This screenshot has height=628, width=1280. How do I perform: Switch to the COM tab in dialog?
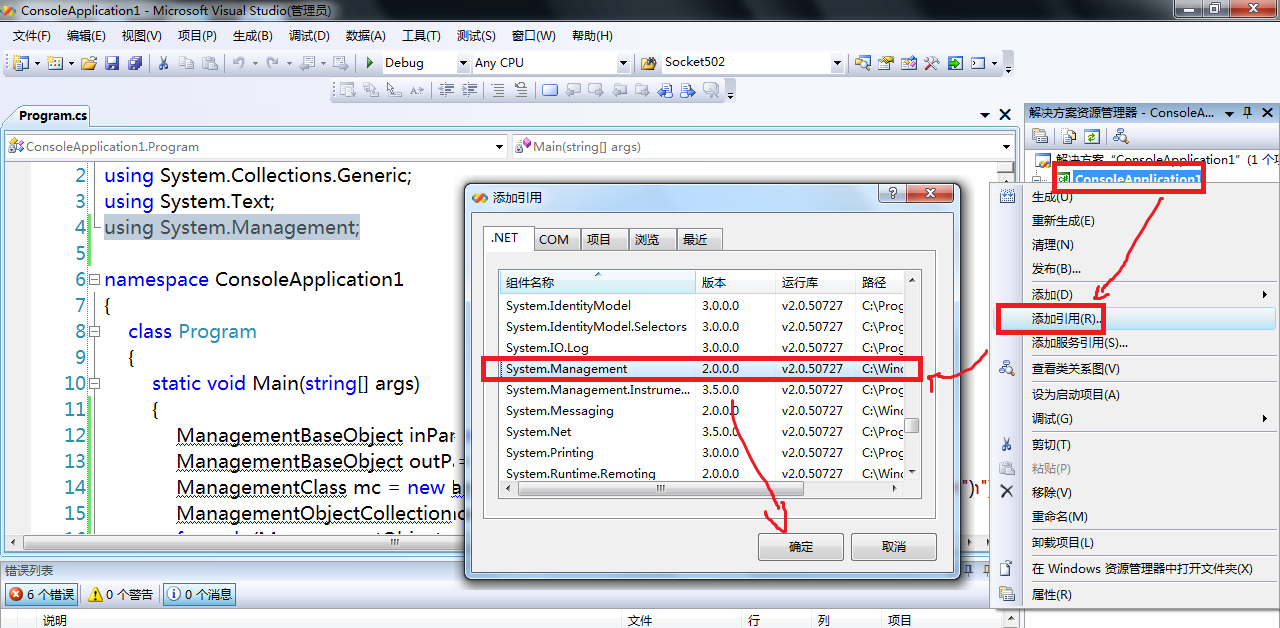tap(553, 239)
